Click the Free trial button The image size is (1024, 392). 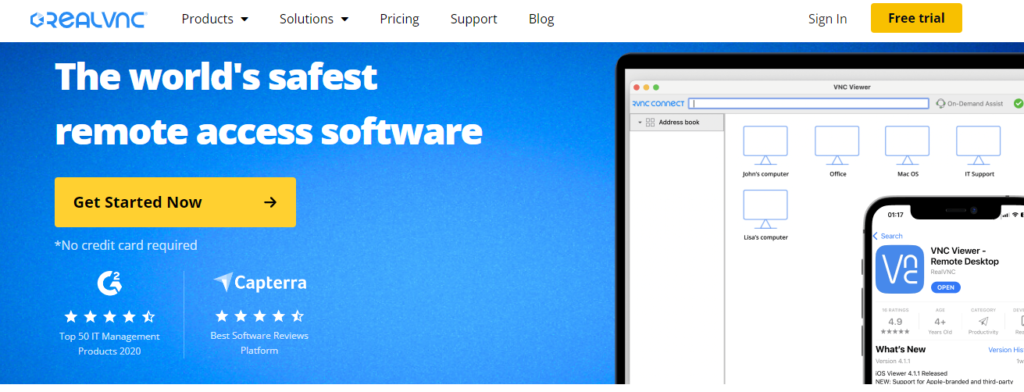[916, 18]
